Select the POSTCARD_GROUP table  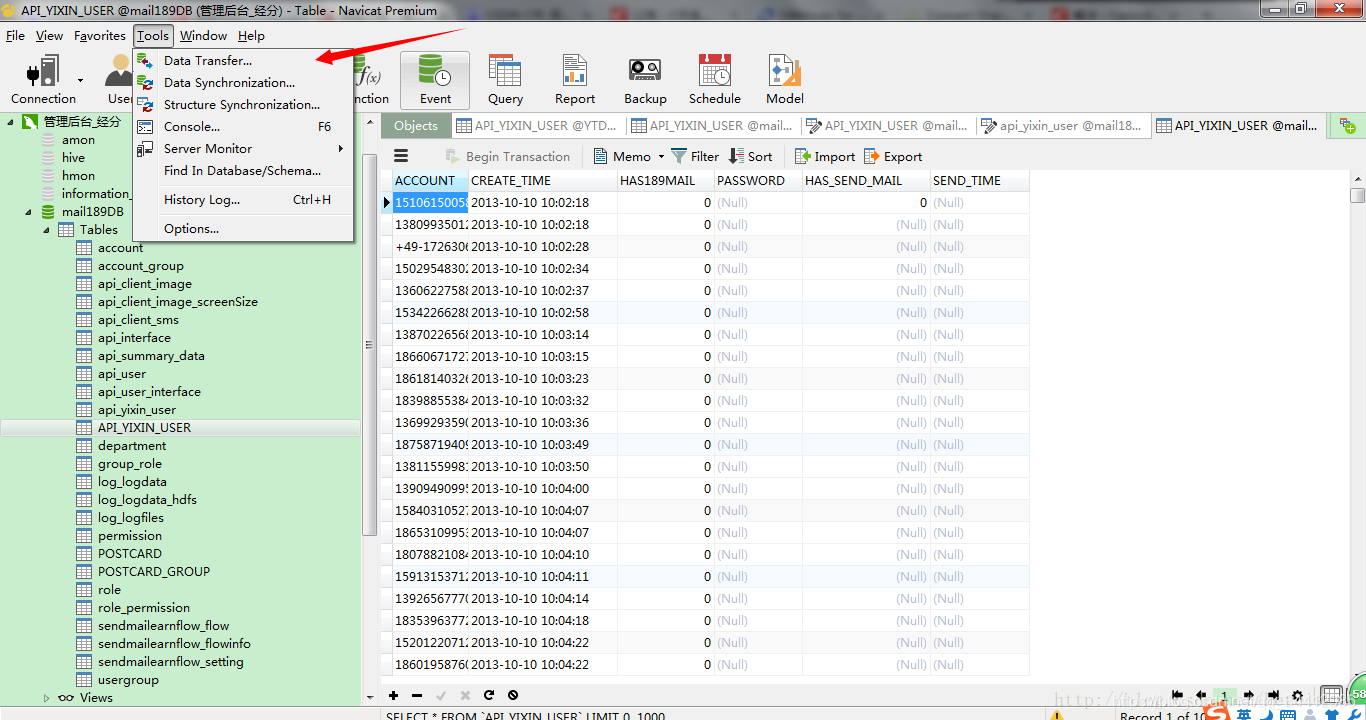153,572
